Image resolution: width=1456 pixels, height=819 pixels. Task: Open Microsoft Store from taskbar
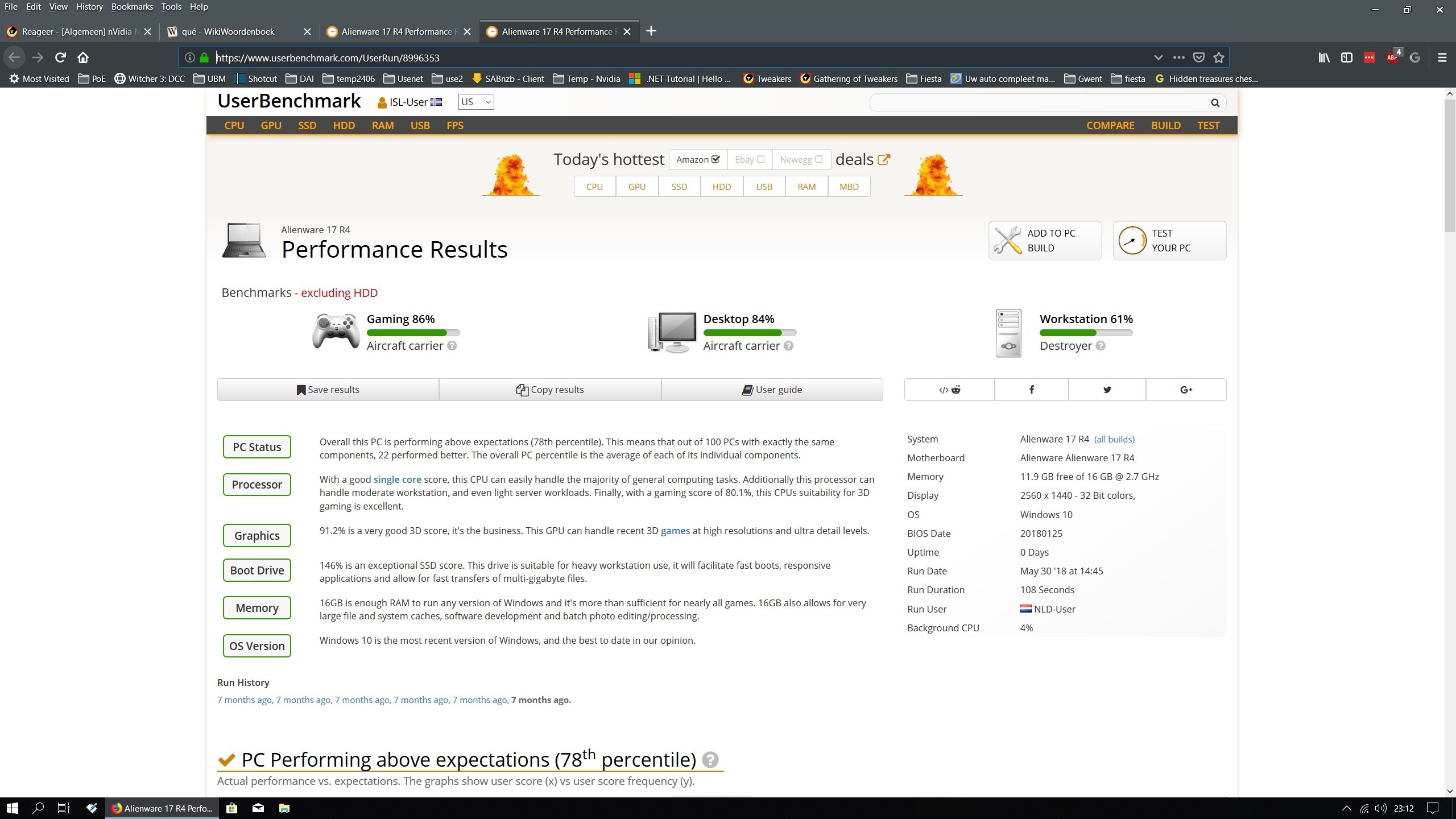pos(231,808)
